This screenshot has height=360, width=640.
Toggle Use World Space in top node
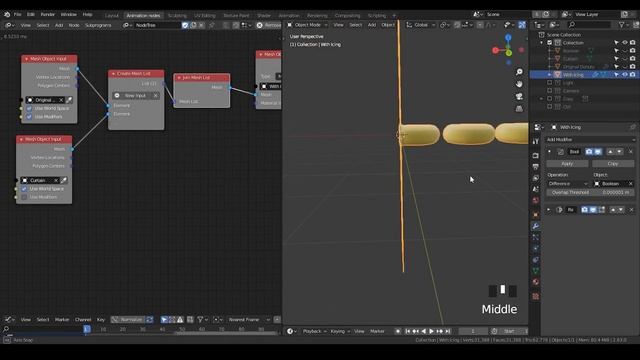29,109
